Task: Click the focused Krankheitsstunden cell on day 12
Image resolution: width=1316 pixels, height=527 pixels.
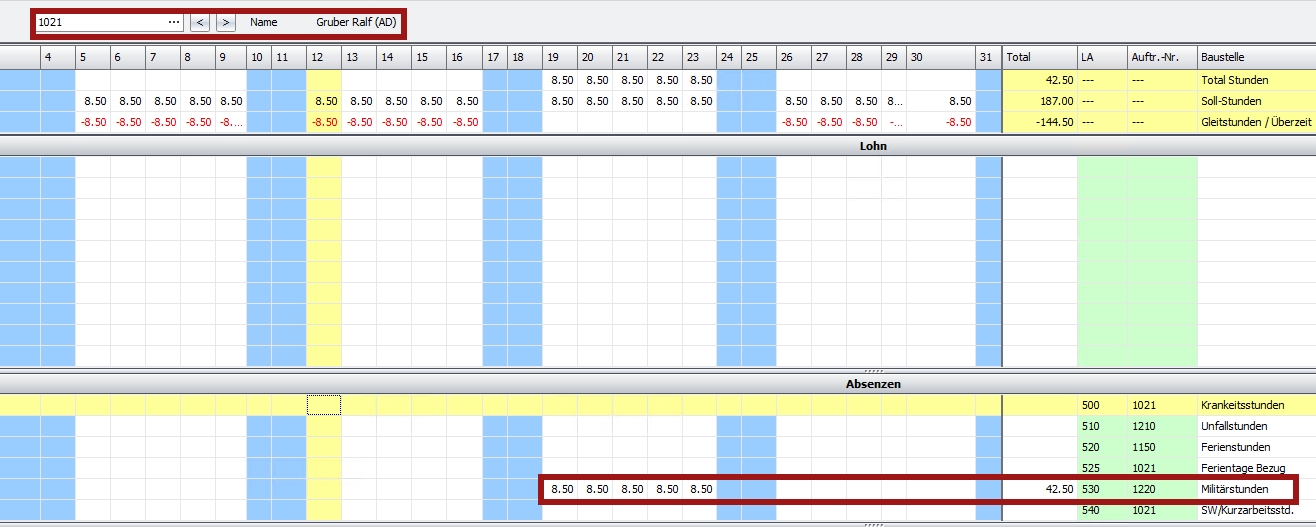Action: [324, 405]
